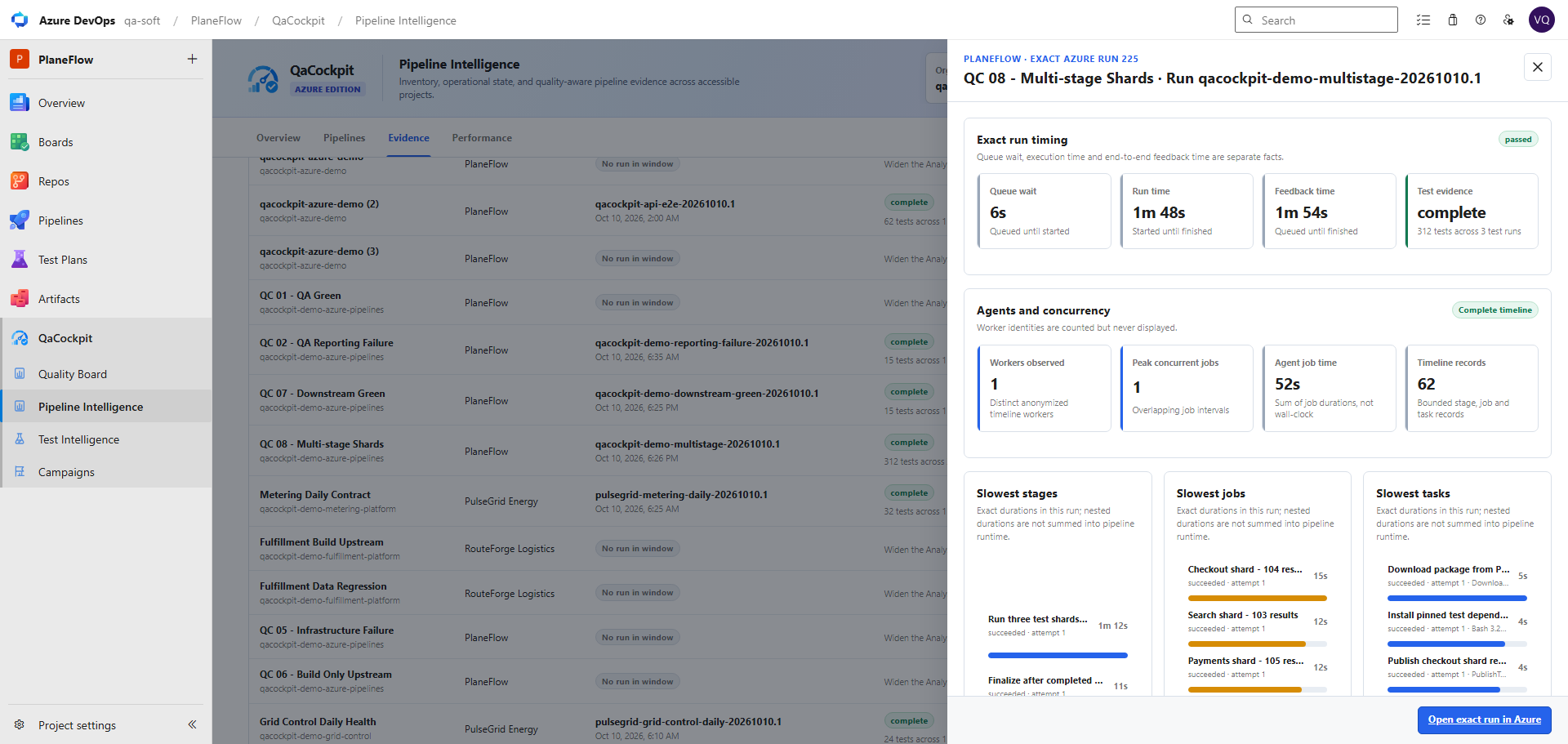Click the Feedback time 1m 54s card

coord(1329,211)
